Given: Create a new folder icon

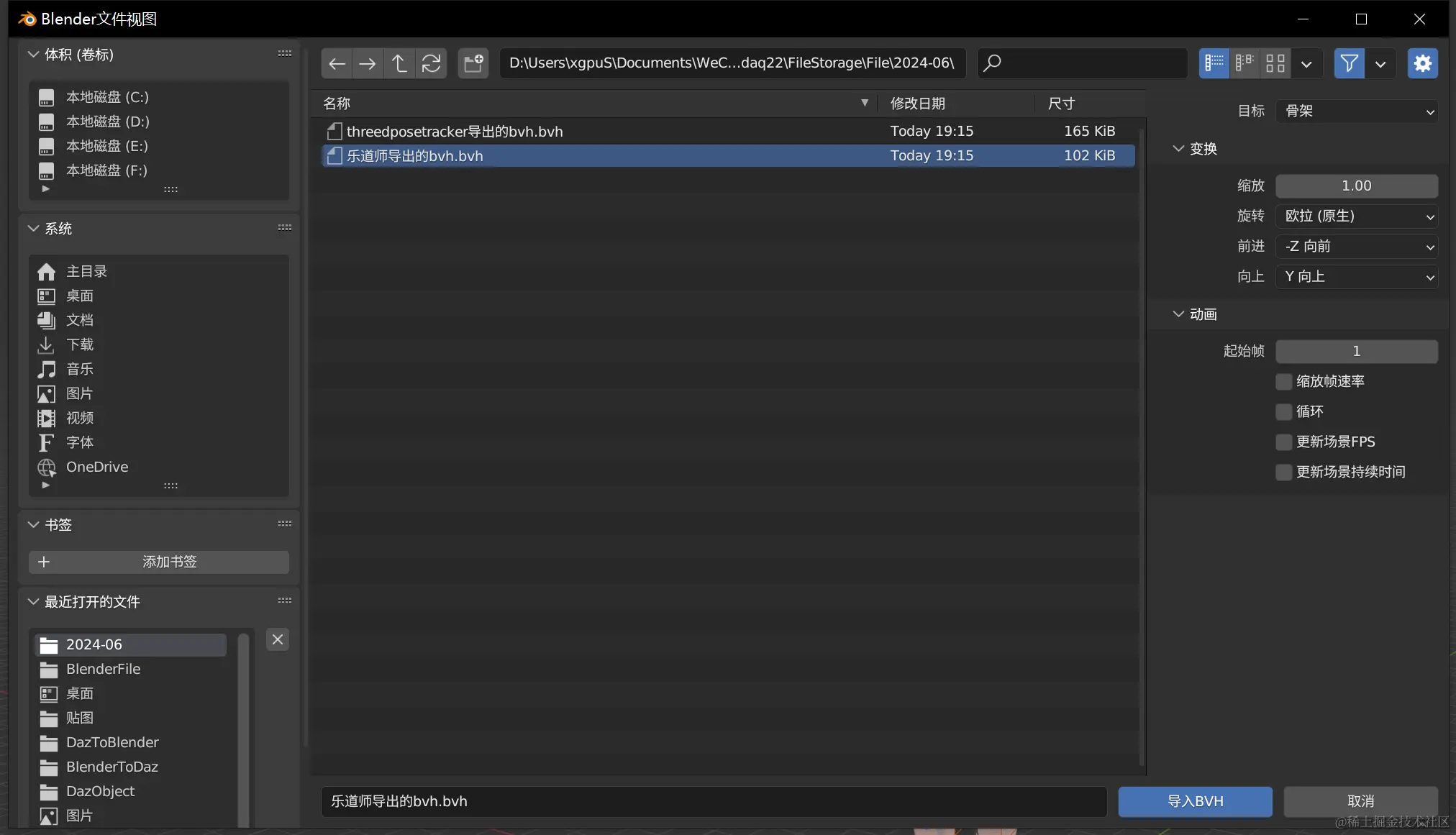Looking at the screenshot, I should click(473, 63).
